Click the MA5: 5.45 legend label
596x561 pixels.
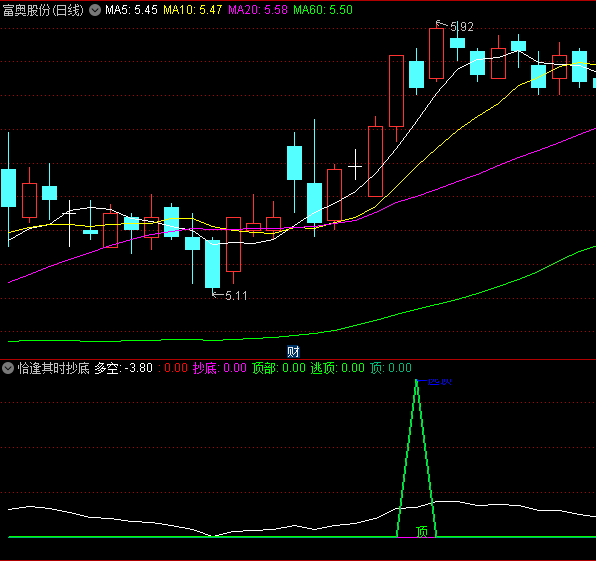[131, 10]
